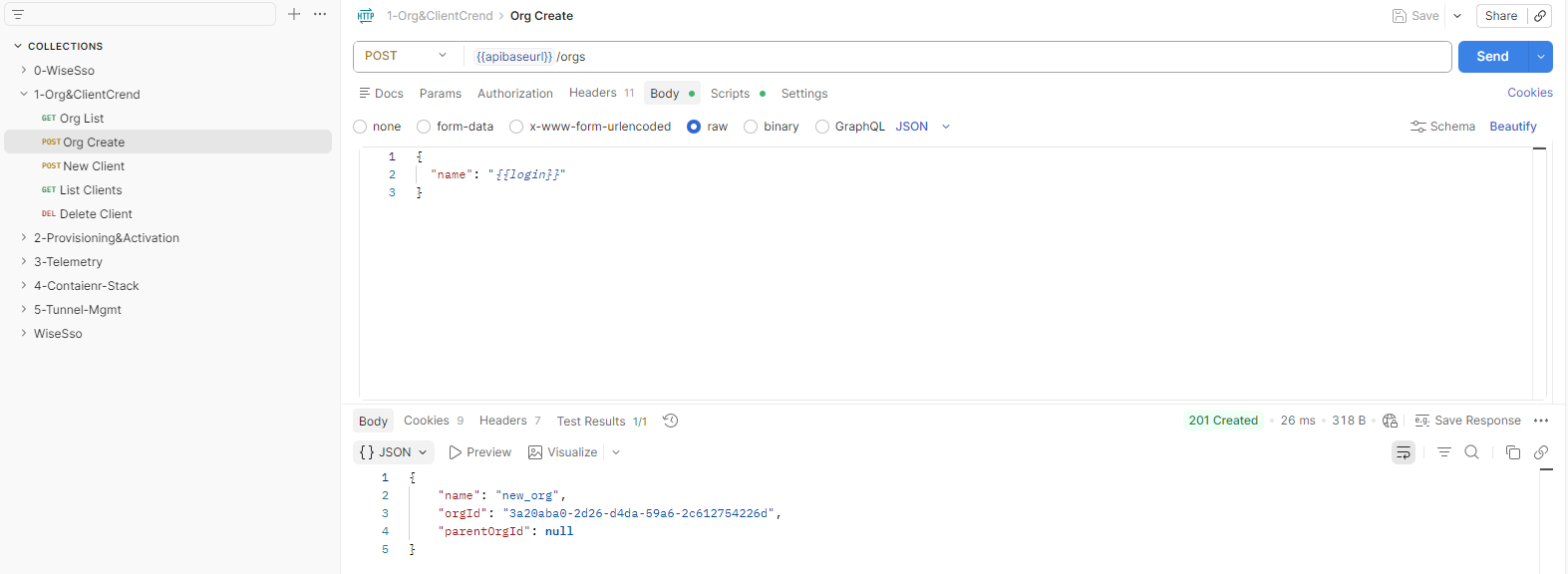Switch to the request Body tab
Image resolution: width=1568 pixels, height=574 pixels.
click(672, 94)
